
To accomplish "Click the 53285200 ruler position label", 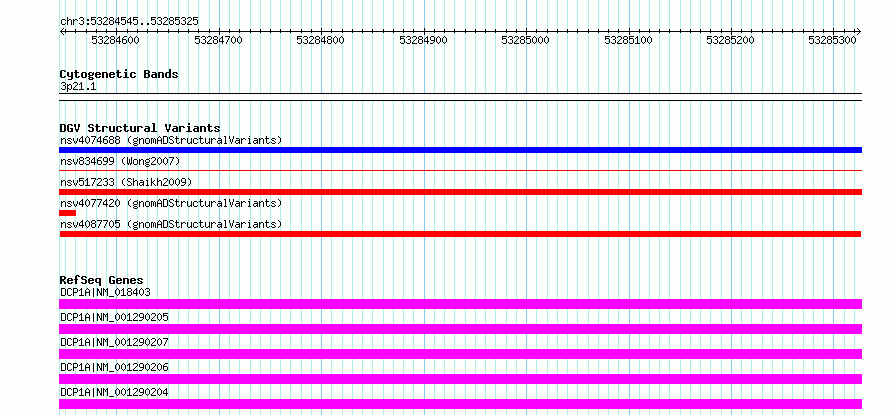I will click(730, 40).
